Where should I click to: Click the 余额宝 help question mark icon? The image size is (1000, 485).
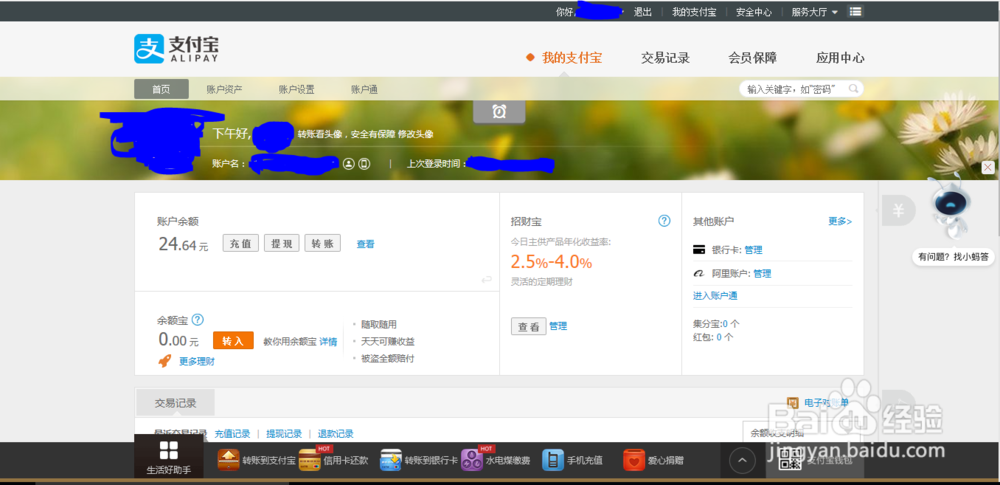pyautogui.click(x=198, y=319)
